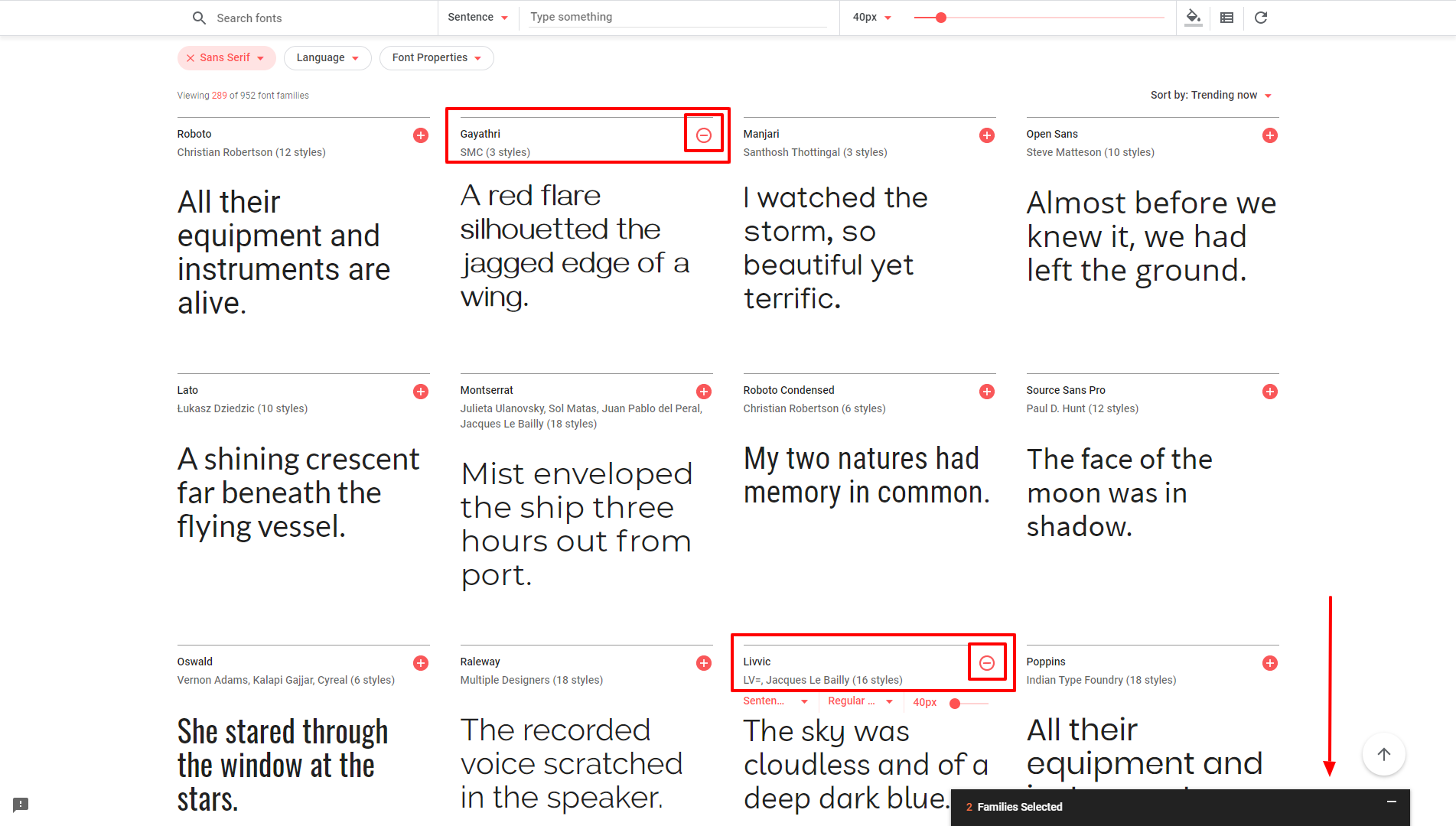Add Raleway font to selection
1456x826 pixels.
click(x=704, y=663)
